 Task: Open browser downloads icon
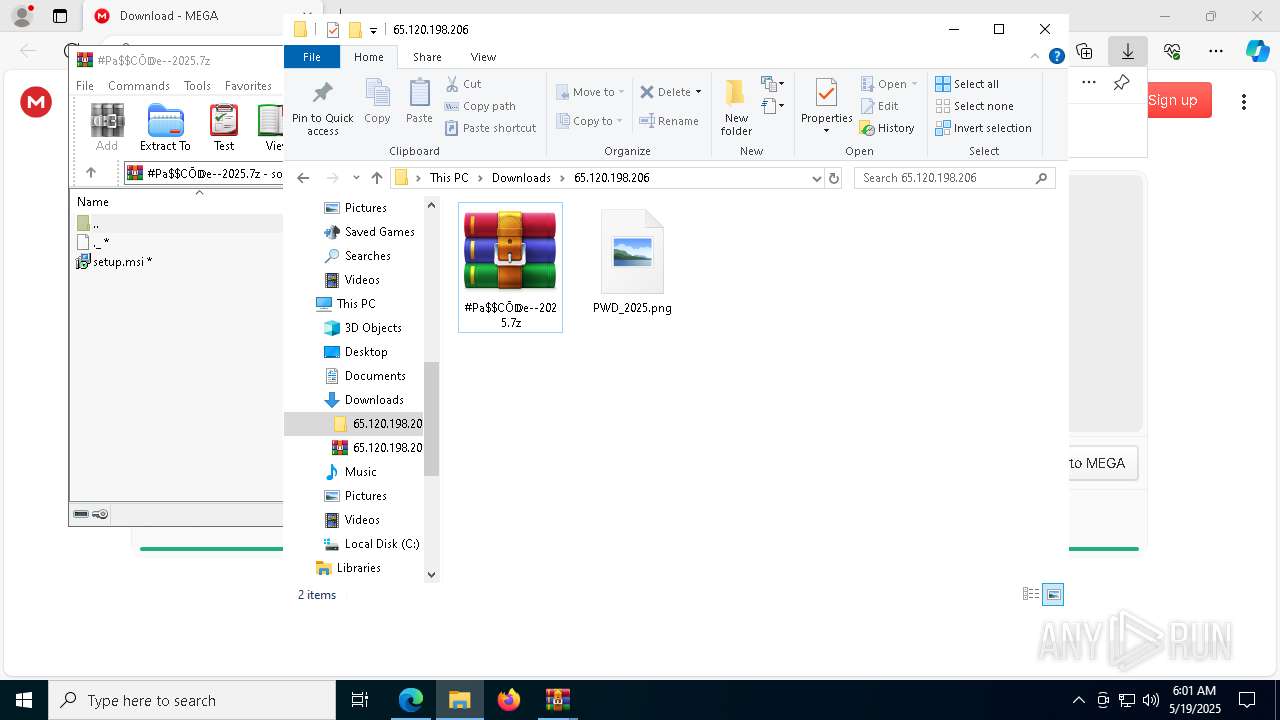1128,51
